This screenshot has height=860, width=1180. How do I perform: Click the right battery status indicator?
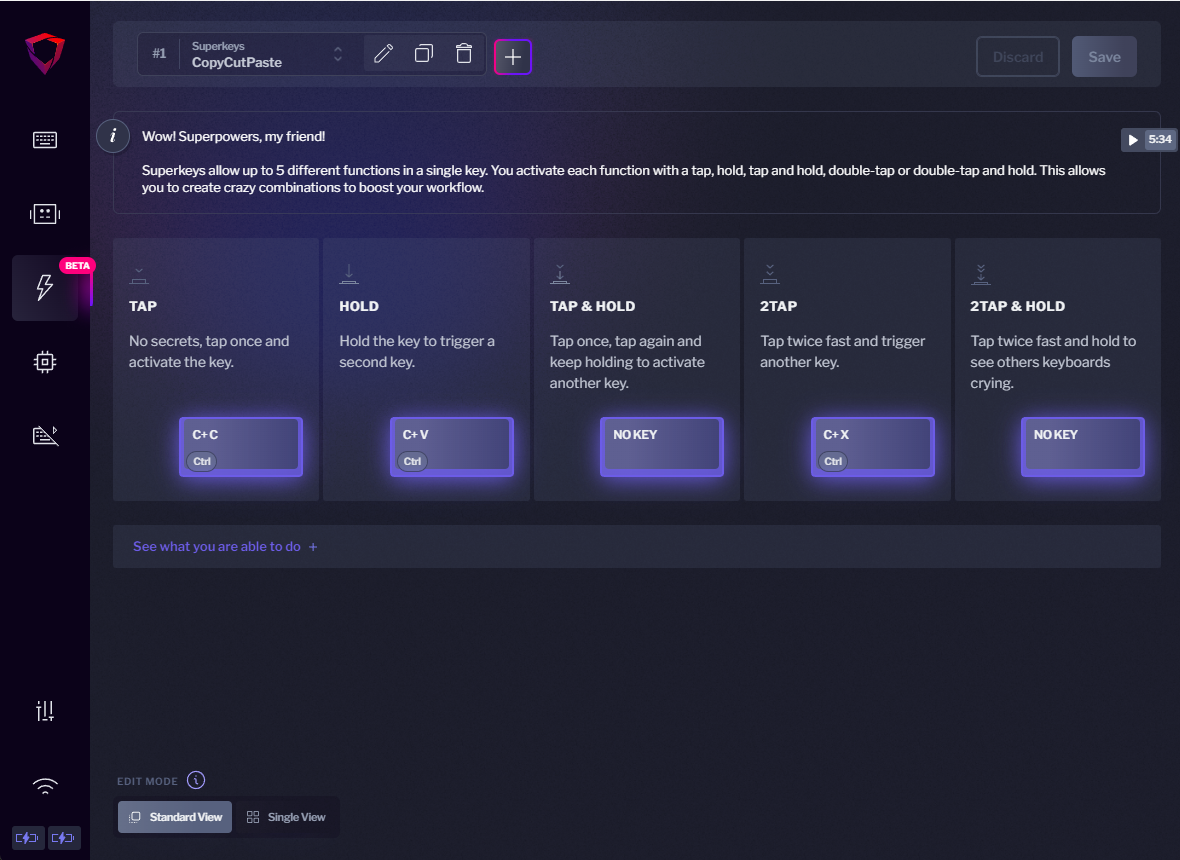(64, 837)
